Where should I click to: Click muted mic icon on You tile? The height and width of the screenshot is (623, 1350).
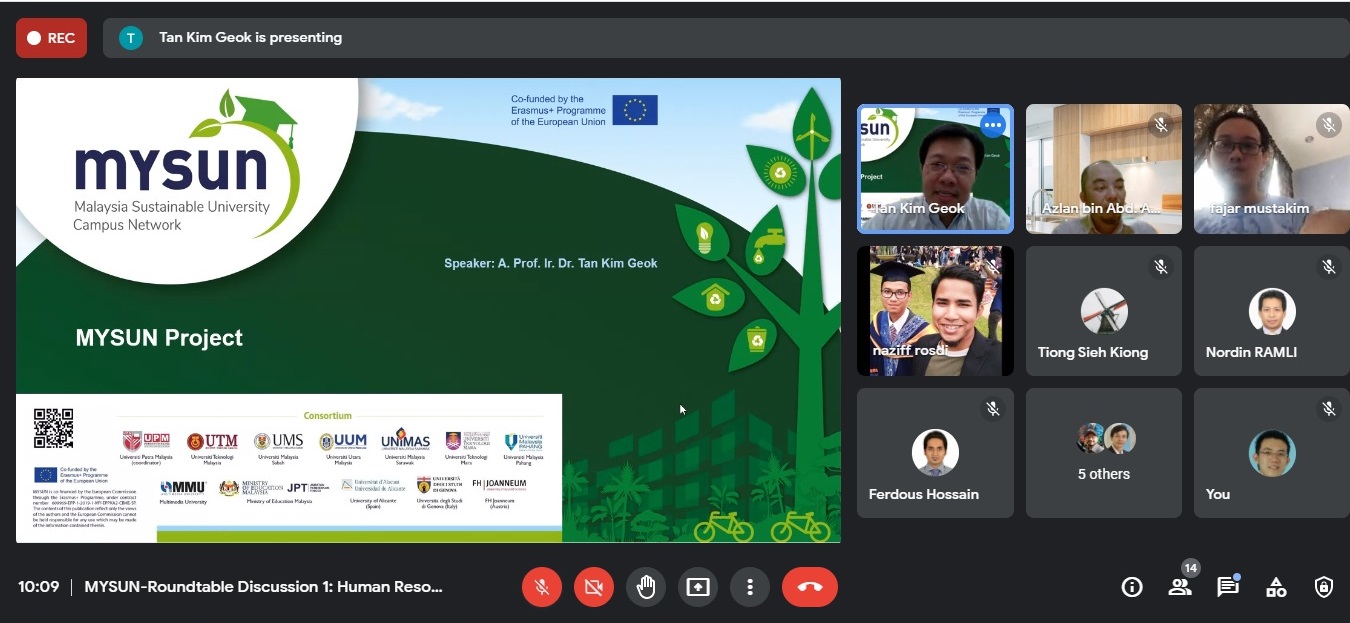[1329, 409]
